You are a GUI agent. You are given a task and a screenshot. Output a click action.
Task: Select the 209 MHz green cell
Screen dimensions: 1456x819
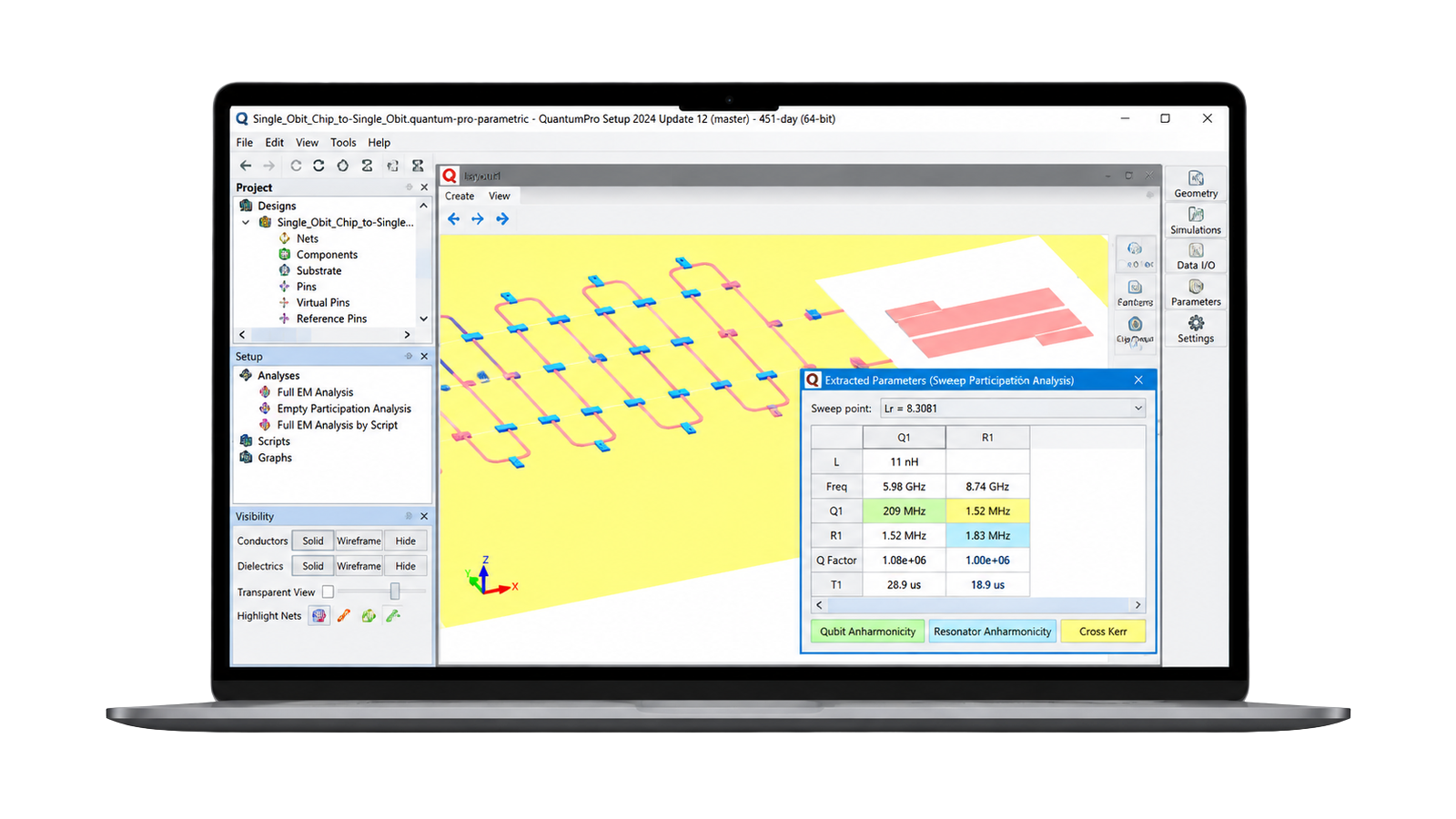[904, 511]
